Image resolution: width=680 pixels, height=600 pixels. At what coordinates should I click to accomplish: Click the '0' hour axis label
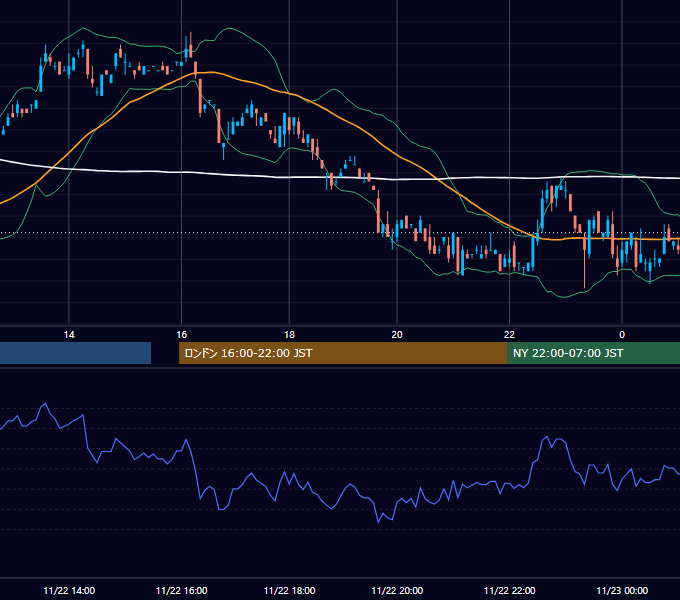point(622,335)
